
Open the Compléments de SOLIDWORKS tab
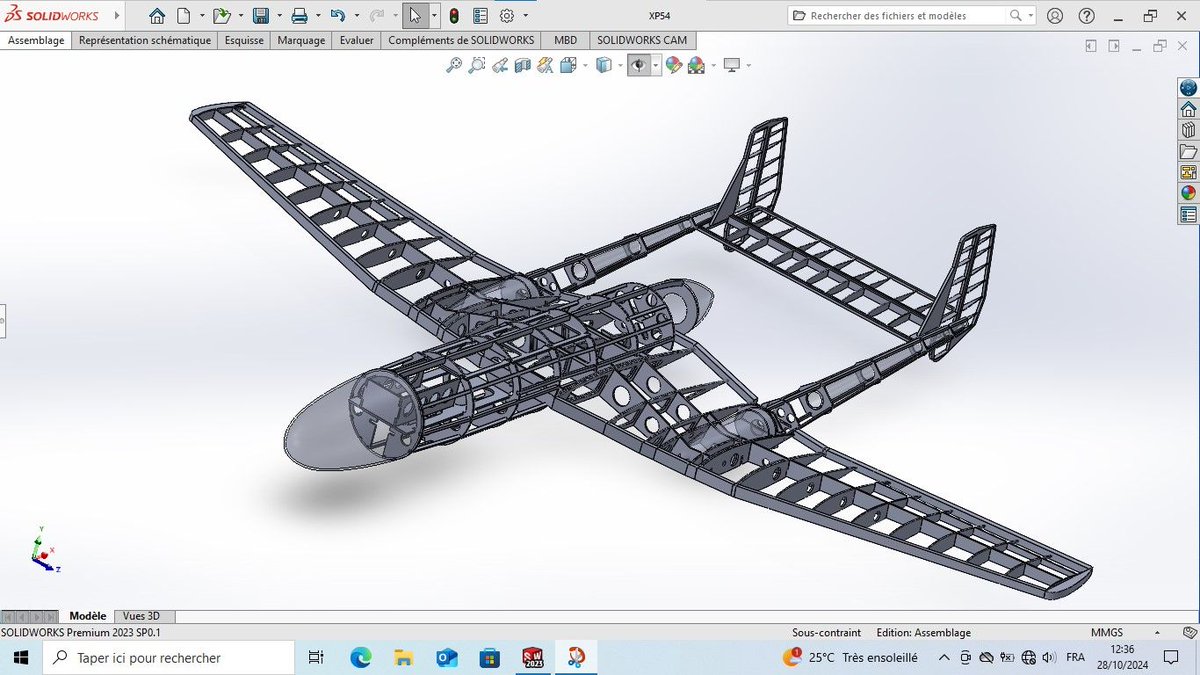[x=461, y=40]
